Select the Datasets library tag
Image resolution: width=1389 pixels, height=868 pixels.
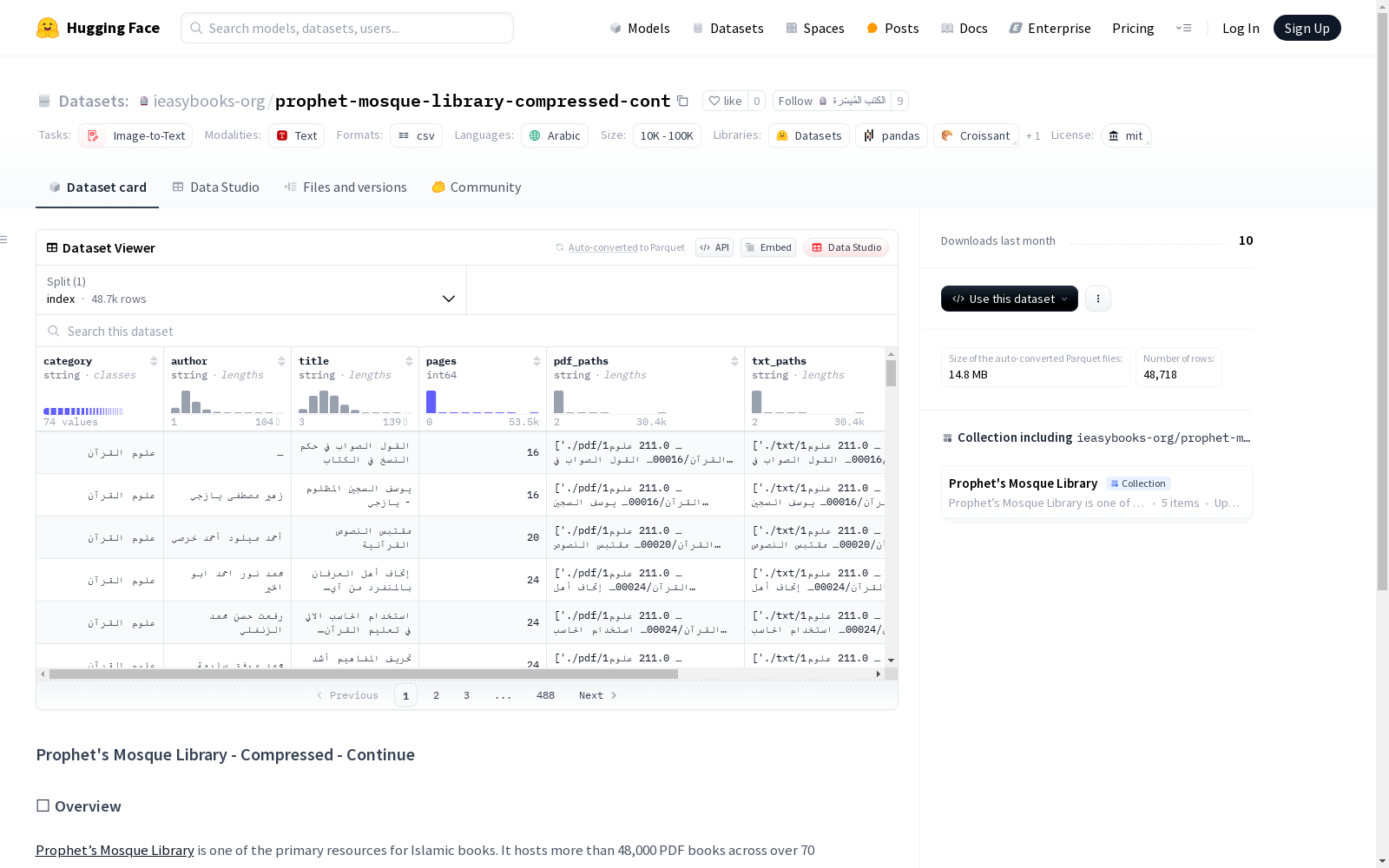[809, 135]
